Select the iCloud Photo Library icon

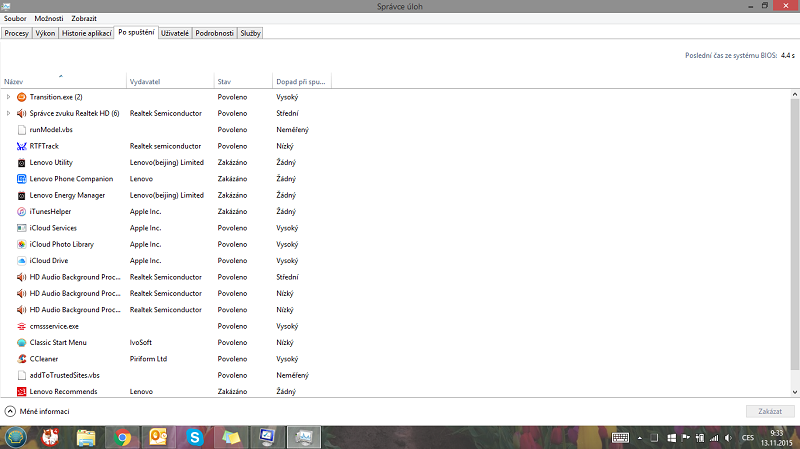21,244
